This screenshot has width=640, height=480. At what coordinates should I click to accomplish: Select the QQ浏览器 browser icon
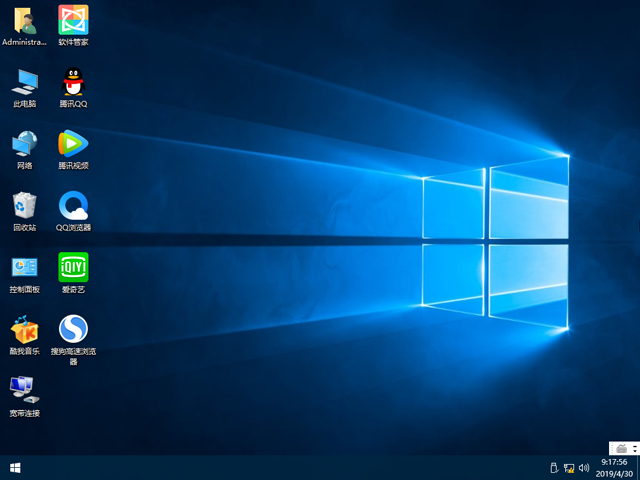[73, 205]
